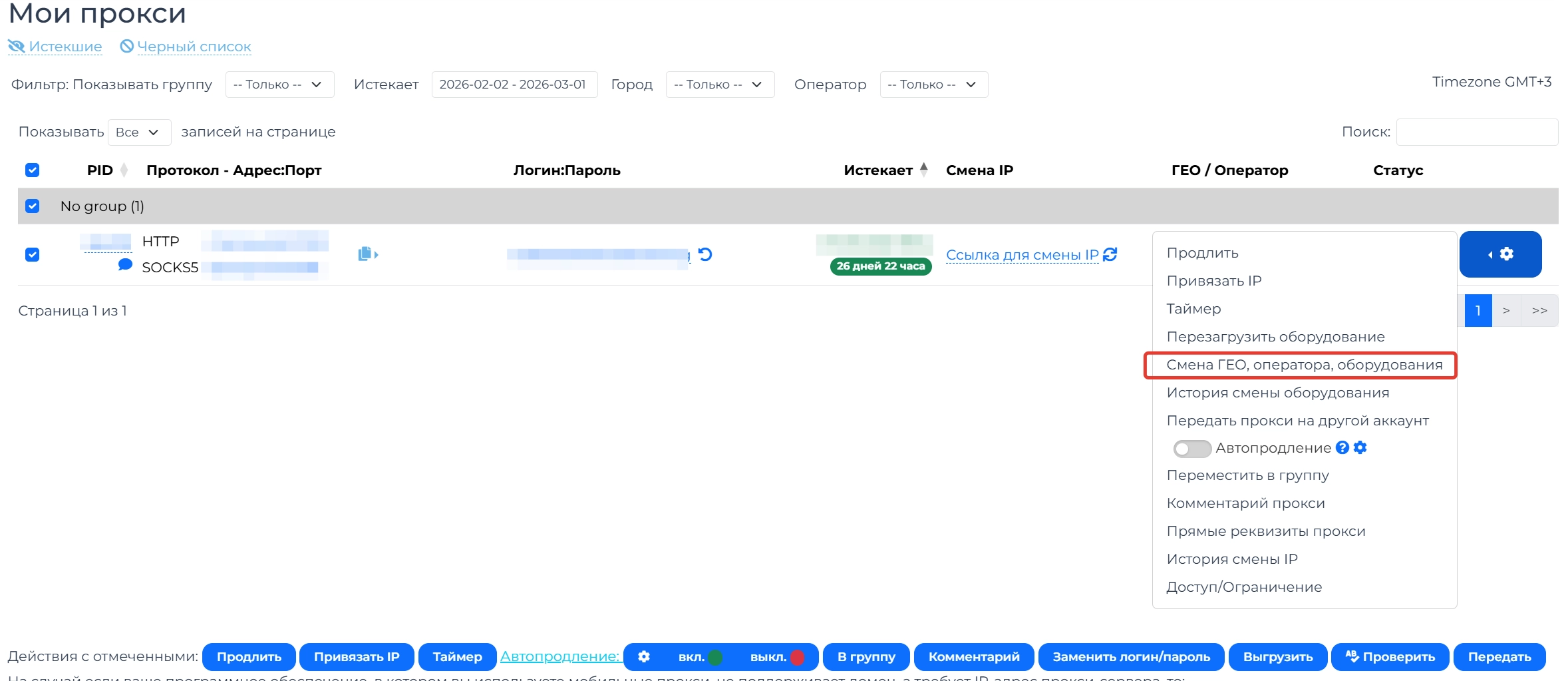Click the Поиск search field
Viewport: 1568px width, 681px height.
coord(1477,132)
